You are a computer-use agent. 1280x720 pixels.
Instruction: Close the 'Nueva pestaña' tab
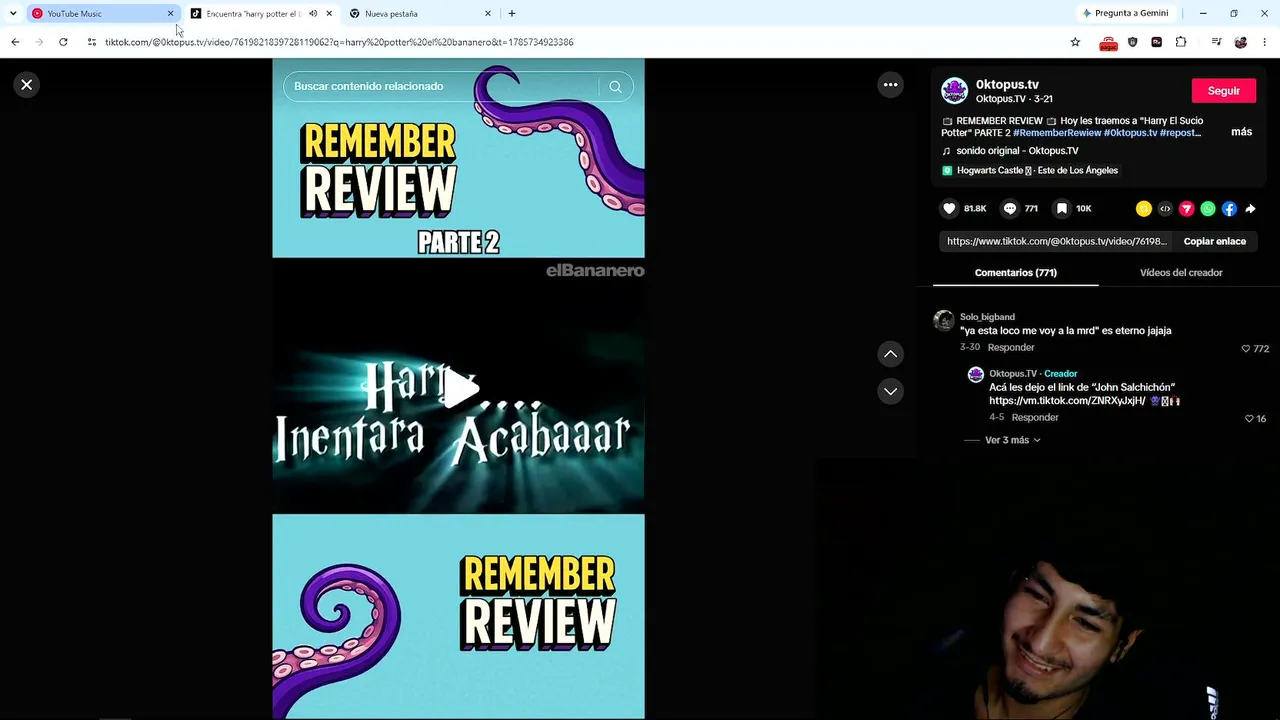pyautogui.click(x=488, y=14)
